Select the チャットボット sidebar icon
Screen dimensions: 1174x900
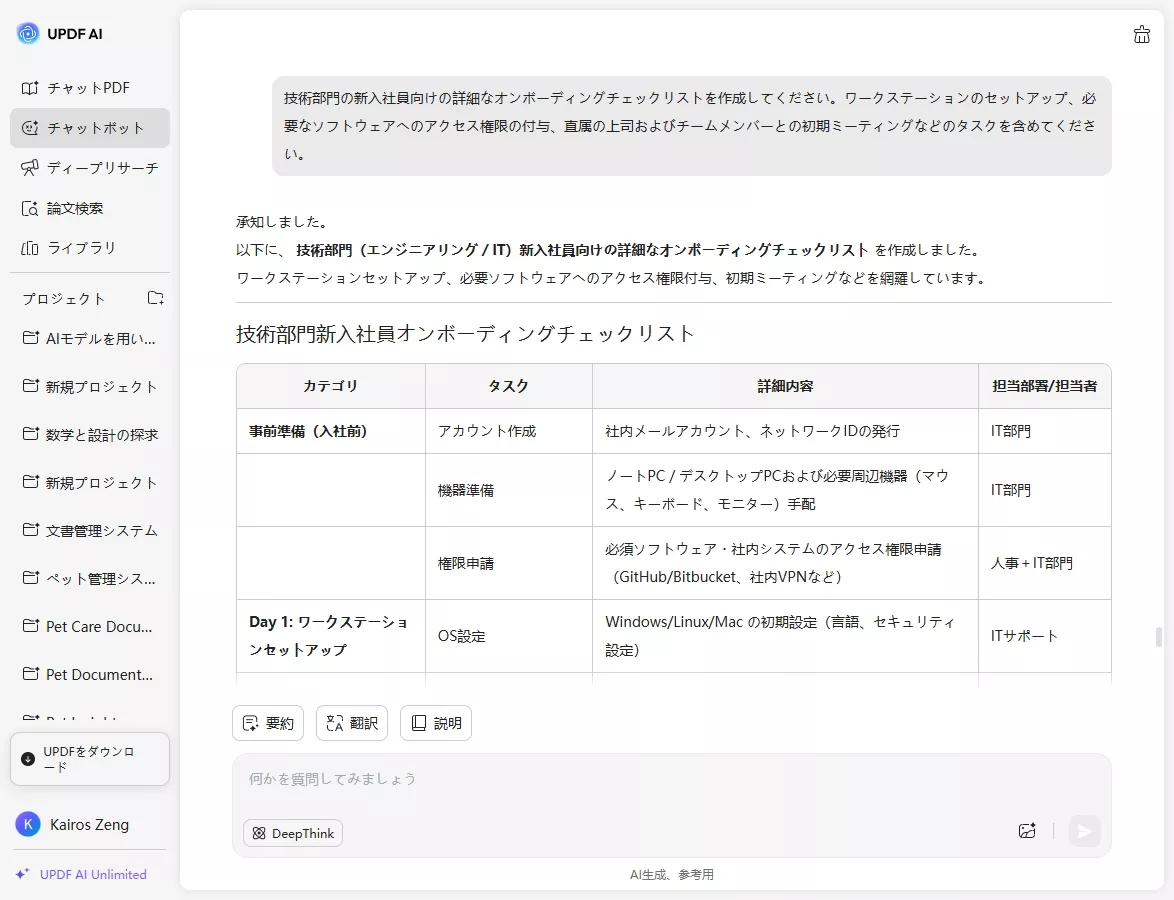tap(89, 128)
